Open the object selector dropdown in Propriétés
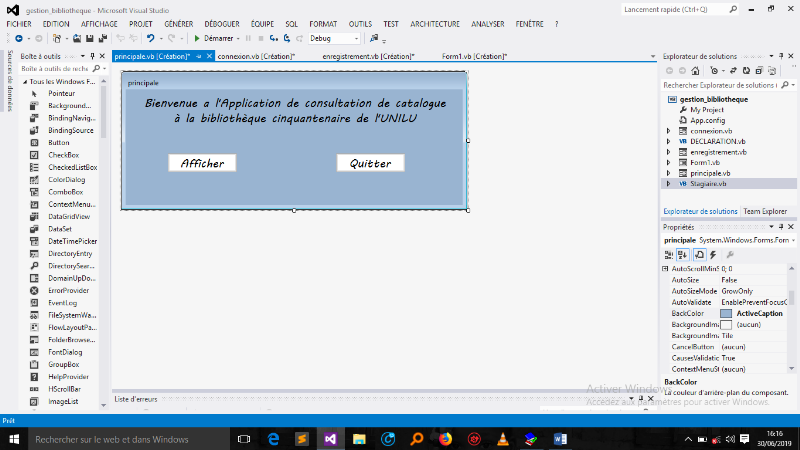800x450 pixels. (x=793, y=240)
